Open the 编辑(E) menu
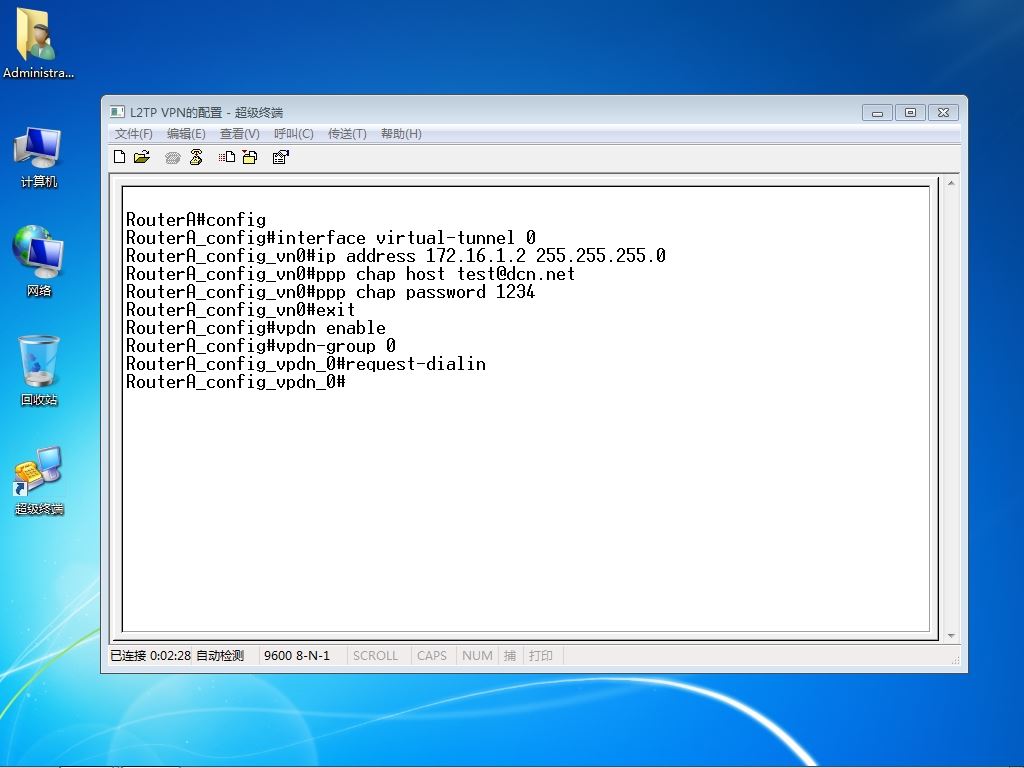The image size is (1024, 768). tap(186, 134)
